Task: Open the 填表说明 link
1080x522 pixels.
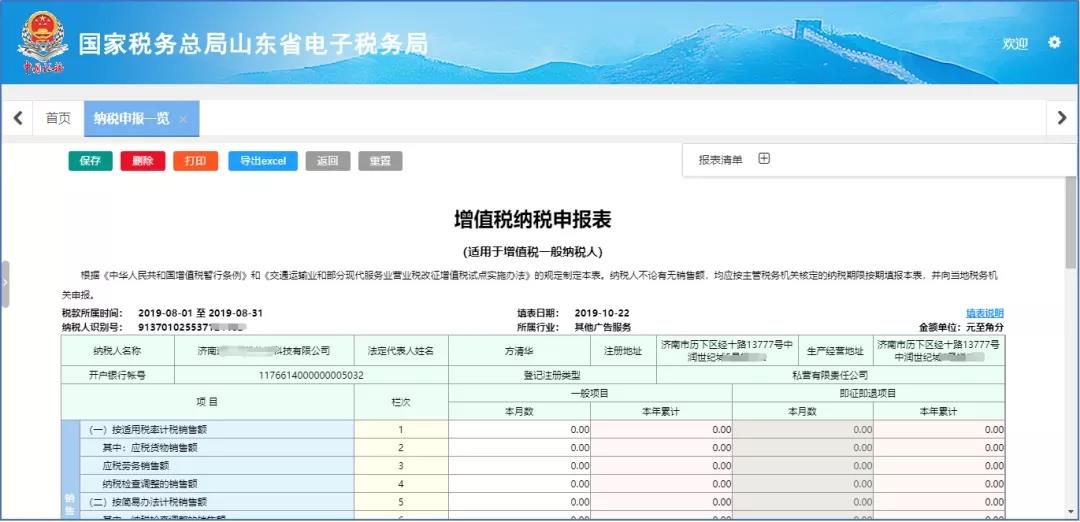Action: point(985,313)
